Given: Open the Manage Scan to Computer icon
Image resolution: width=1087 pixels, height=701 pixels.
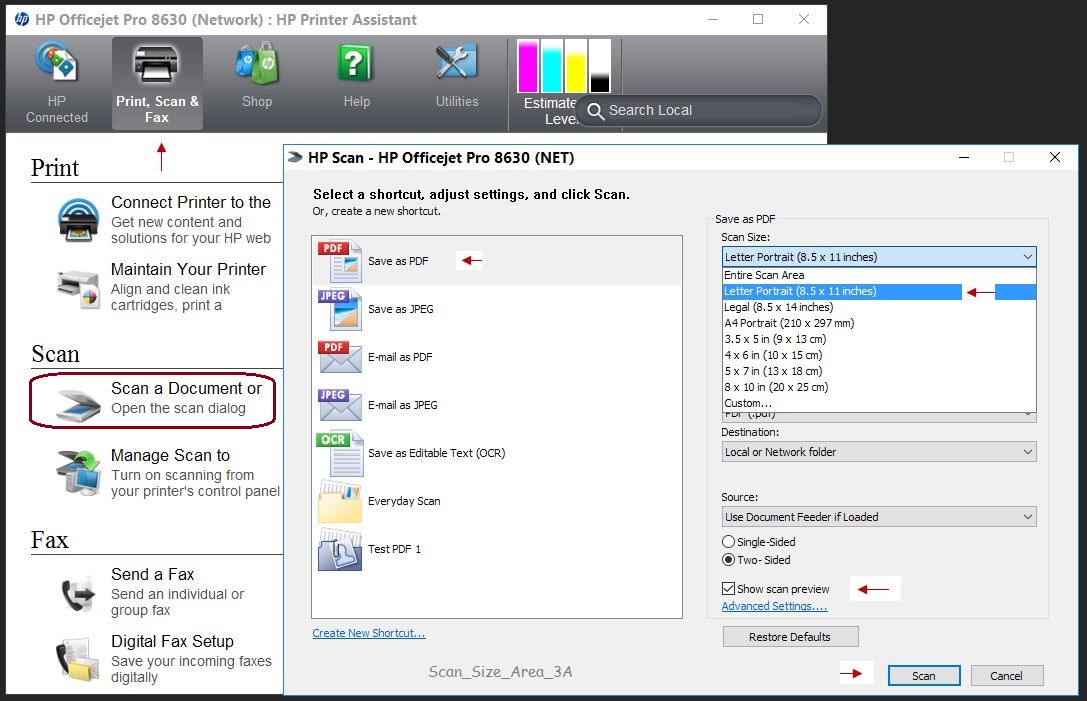Looking at the screenshot, I should [78, 473].
